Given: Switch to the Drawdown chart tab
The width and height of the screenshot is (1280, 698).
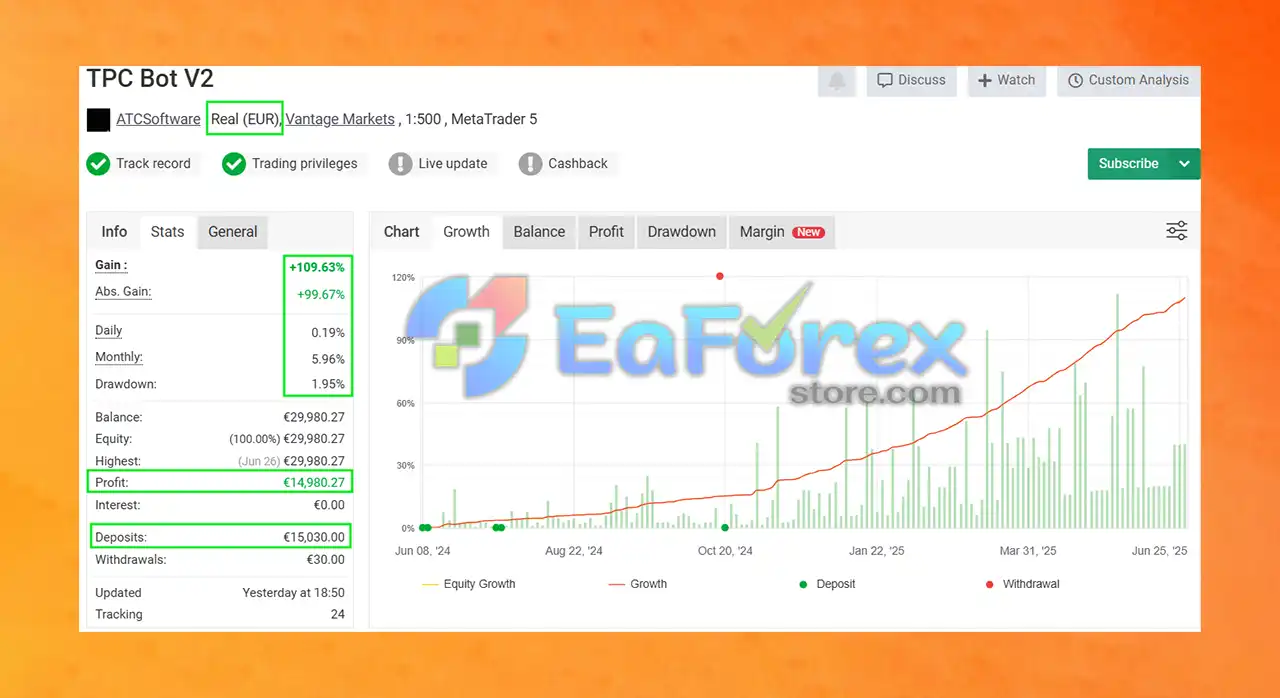Looking at the screenshot, I should pyautogui.click(x=682, y=232).
